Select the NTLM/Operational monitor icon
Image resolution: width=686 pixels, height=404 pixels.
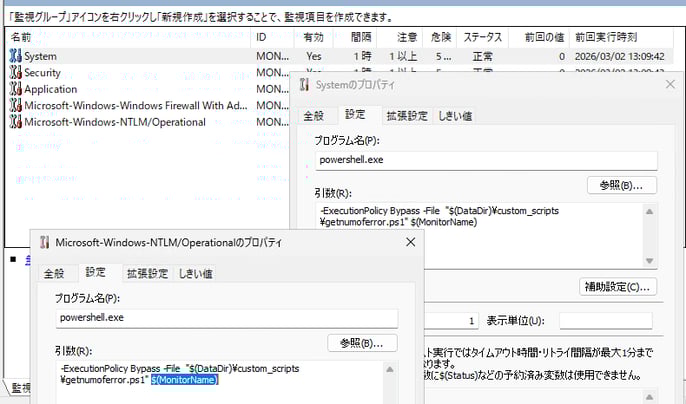tap(16, 122)
